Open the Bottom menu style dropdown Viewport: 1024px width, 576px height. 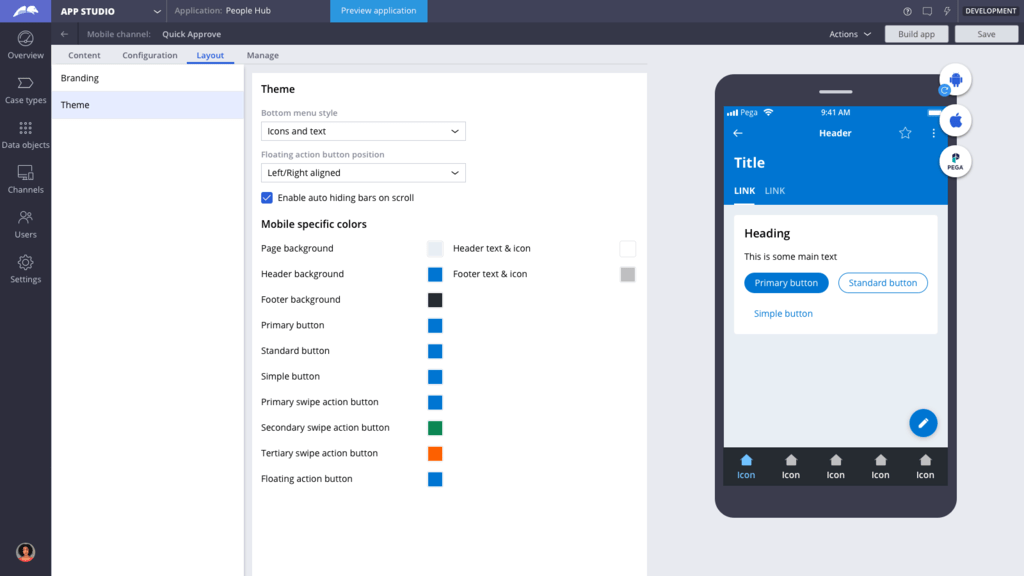[x=363, y=130]
